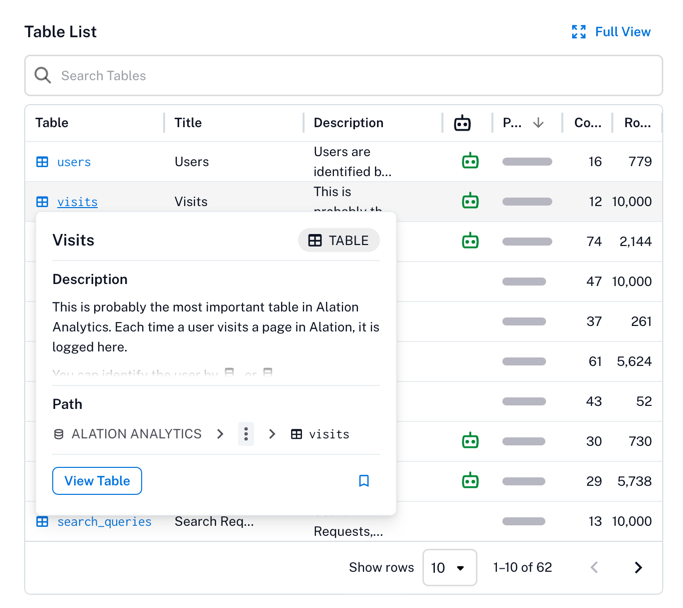Click the Ro... column header
The image size is (683, 608).
point(637,123)
